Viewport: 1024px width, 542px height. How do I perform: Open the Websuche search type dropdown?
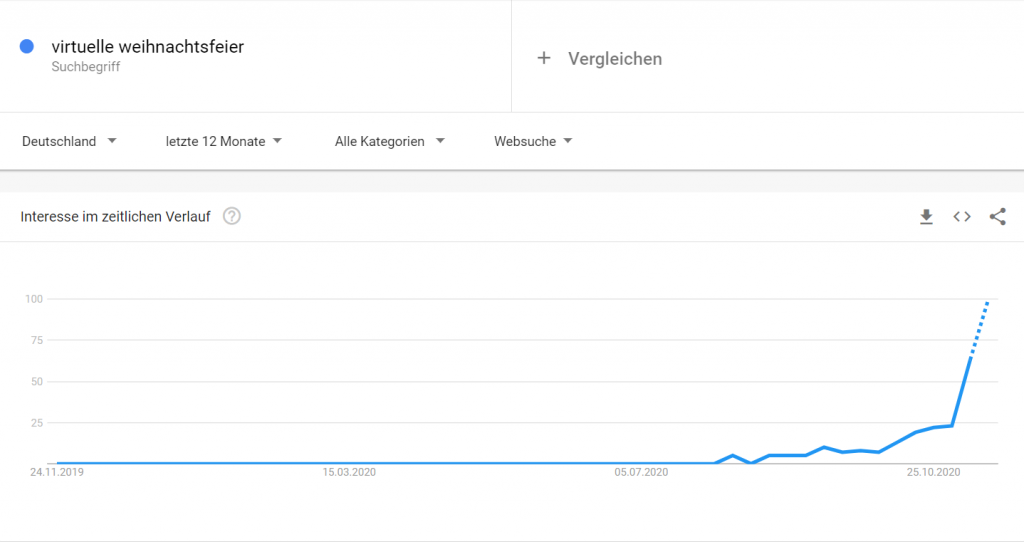click(x=533, y=141)
